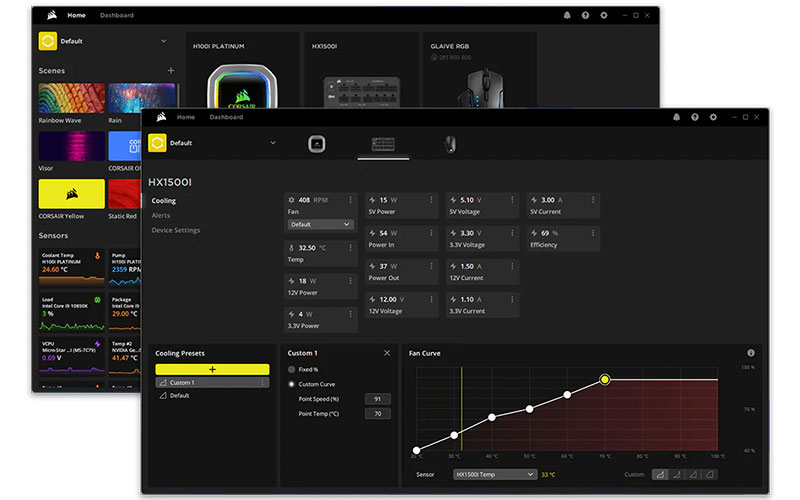Screen dimensions: 800x500
Task: Open the Alerts section
Action: coord(161,215)
